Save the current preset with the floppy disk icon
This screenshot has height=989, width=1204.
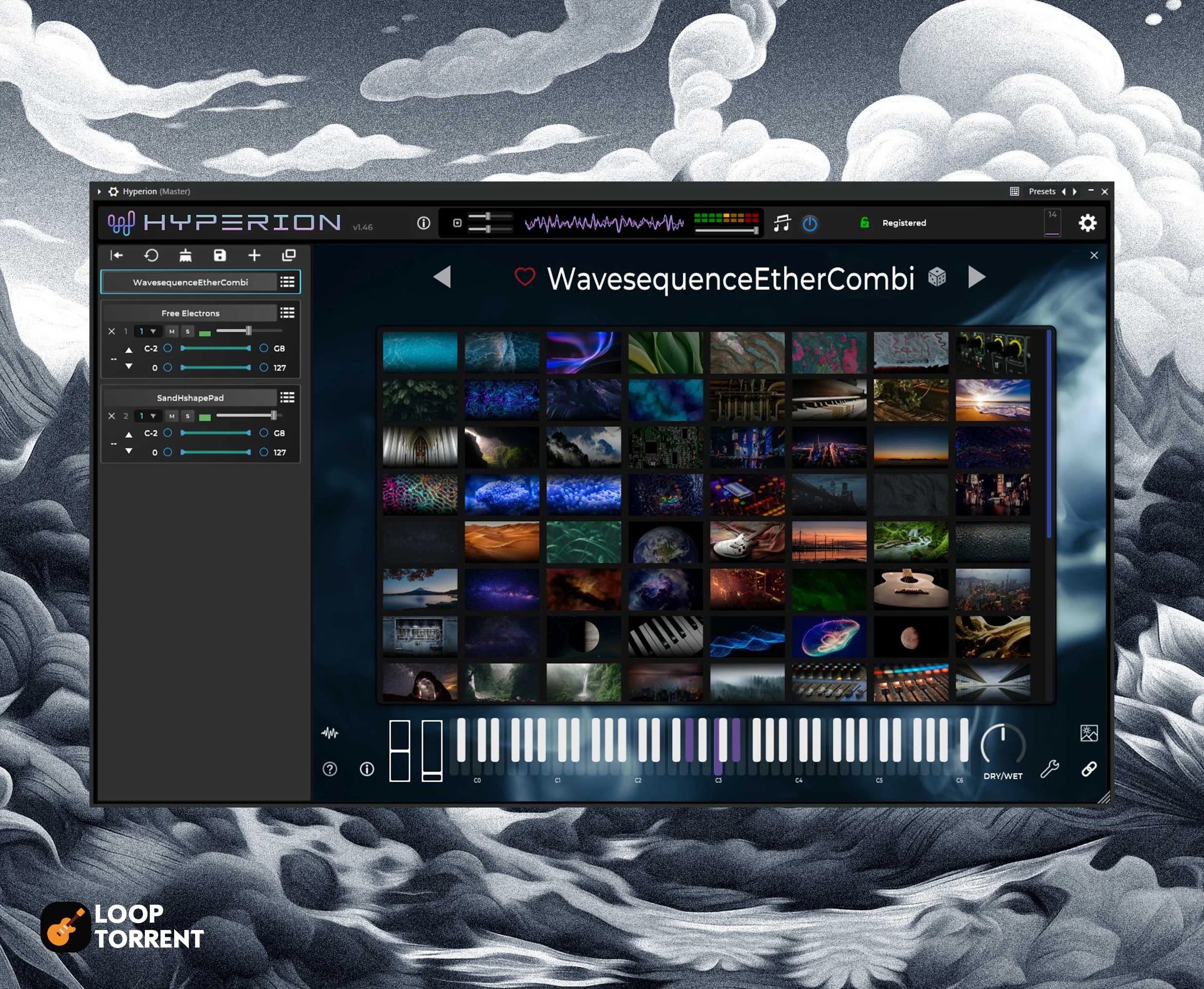point(220,255)
